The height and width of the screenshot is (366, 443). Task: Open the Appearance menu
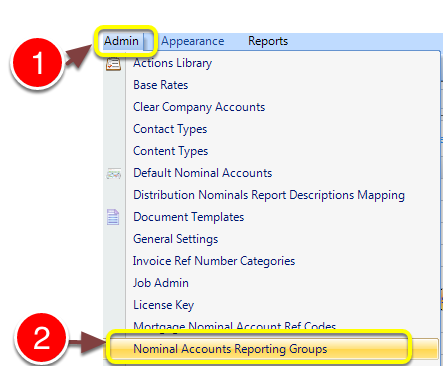(x=193, y=41)
